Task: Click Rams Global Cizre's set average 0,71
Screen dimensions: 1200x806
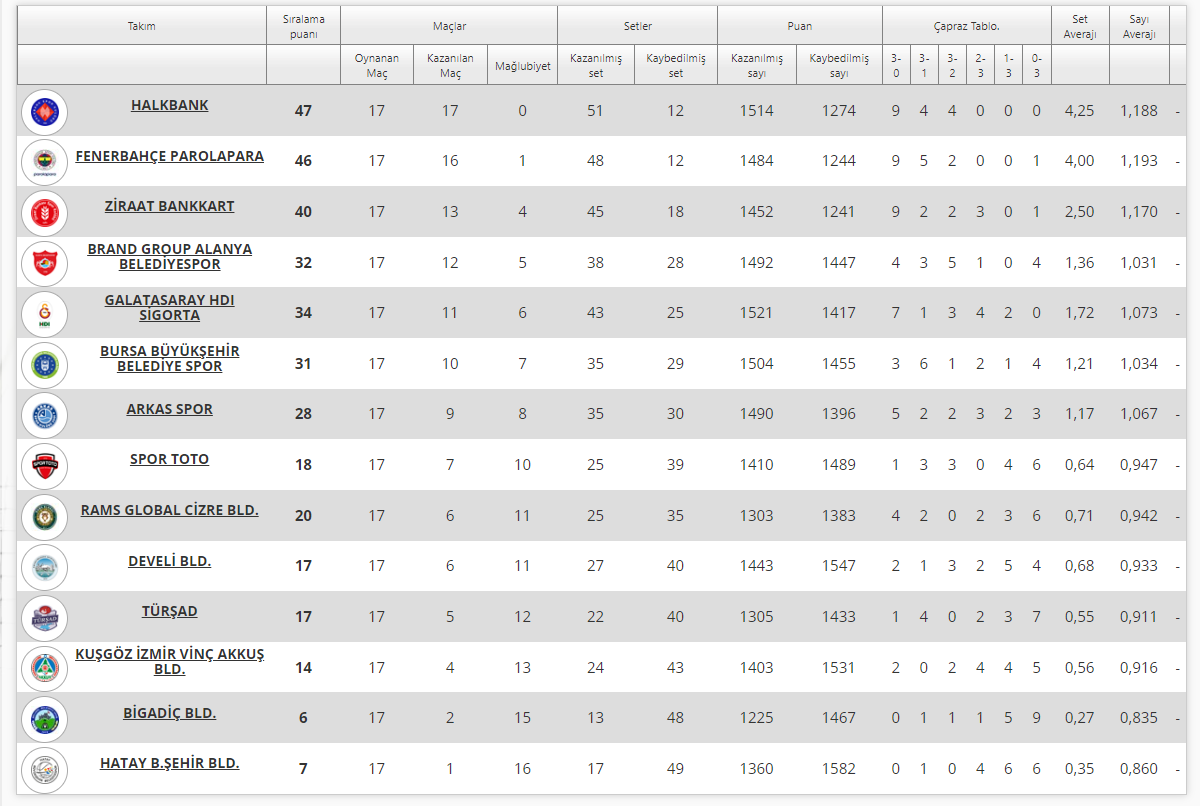Action: (x=1080, y=516)
